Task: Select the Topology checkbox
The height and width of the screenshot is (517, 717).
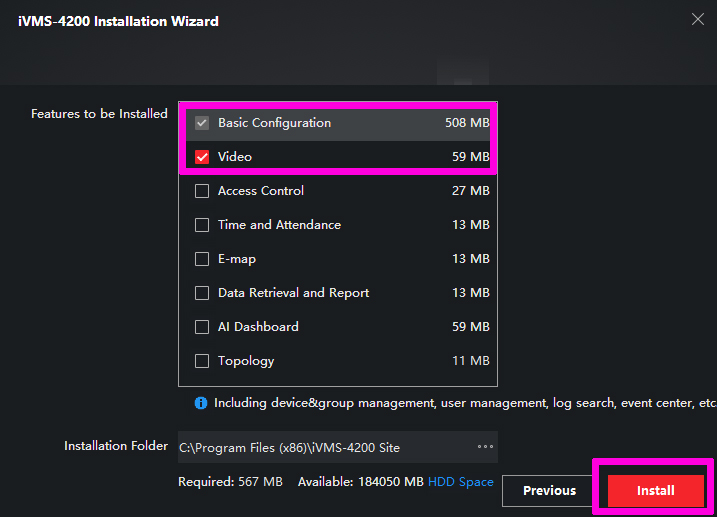Action: [202, 361]
